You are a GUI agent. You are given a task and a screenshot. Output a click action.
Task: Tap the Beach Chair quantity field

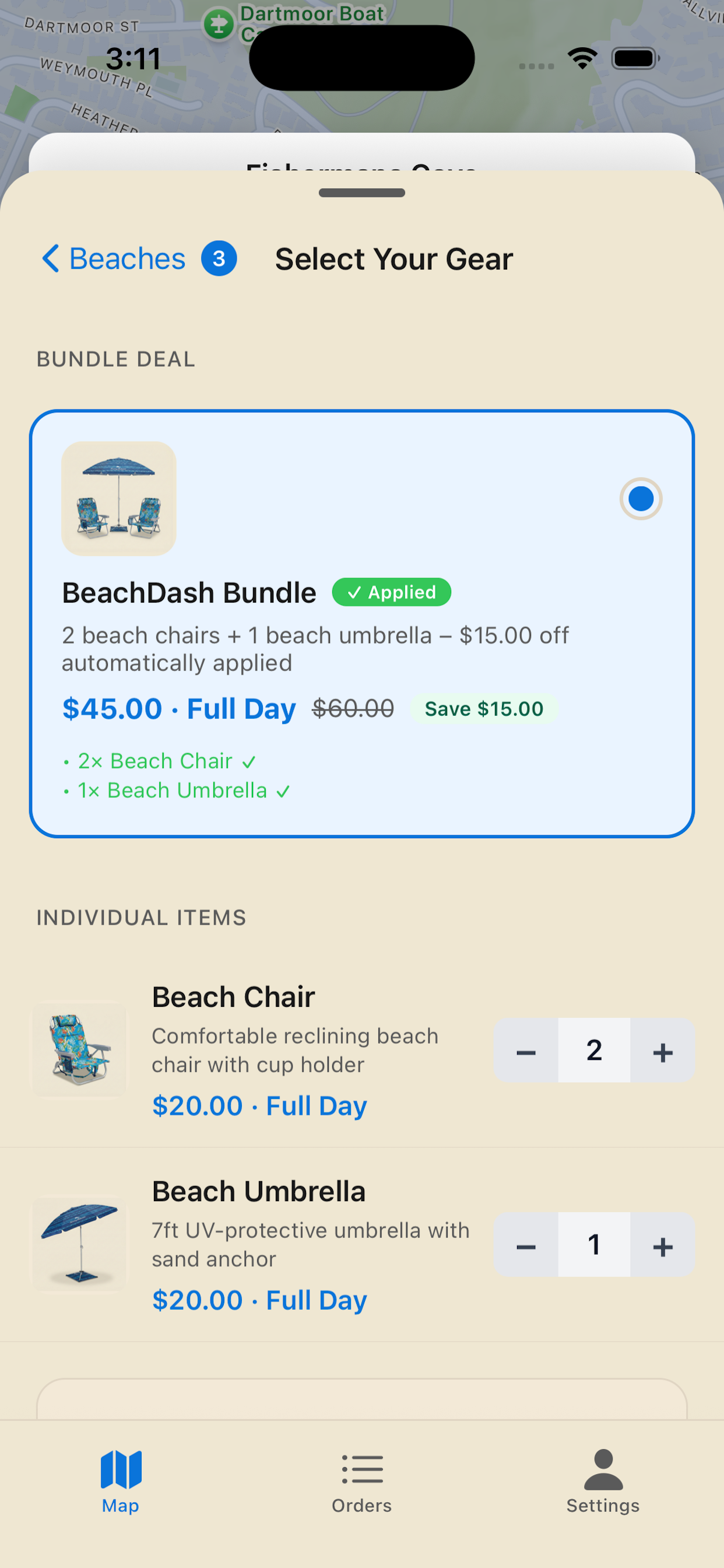(594, 1051)
